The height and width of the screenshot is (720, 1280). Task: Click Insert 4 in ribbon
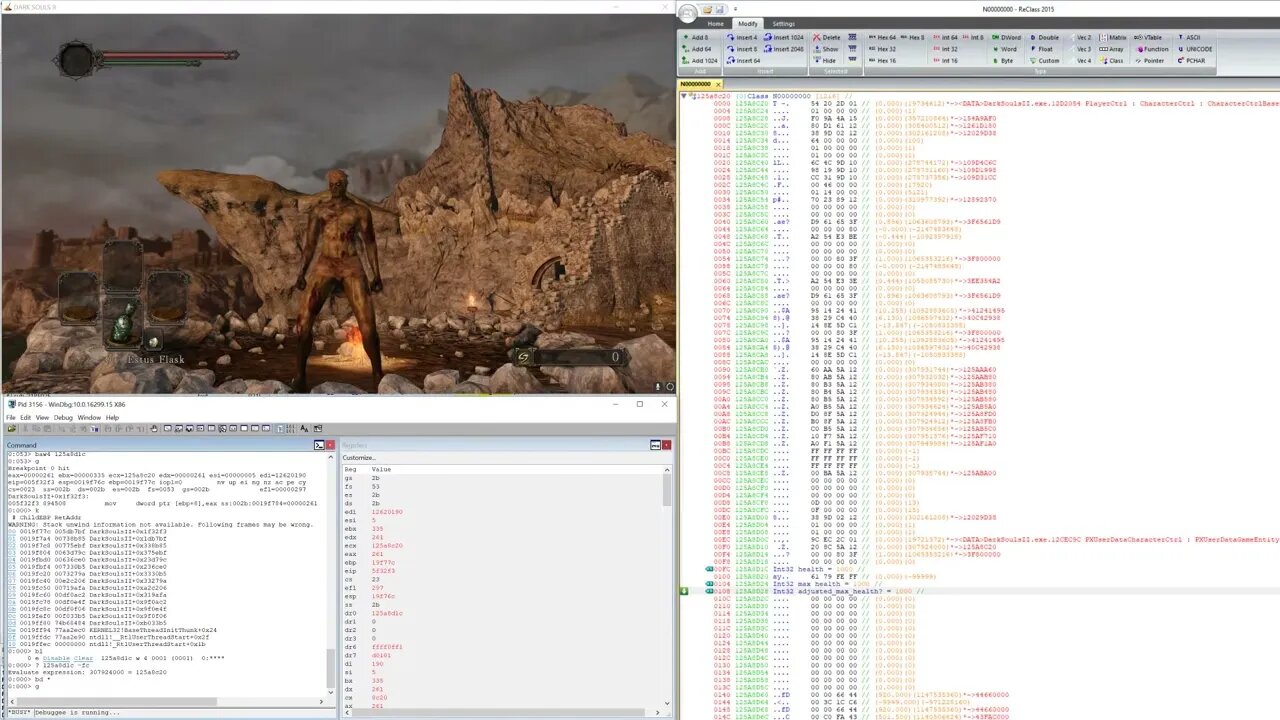tap(741, 37)
